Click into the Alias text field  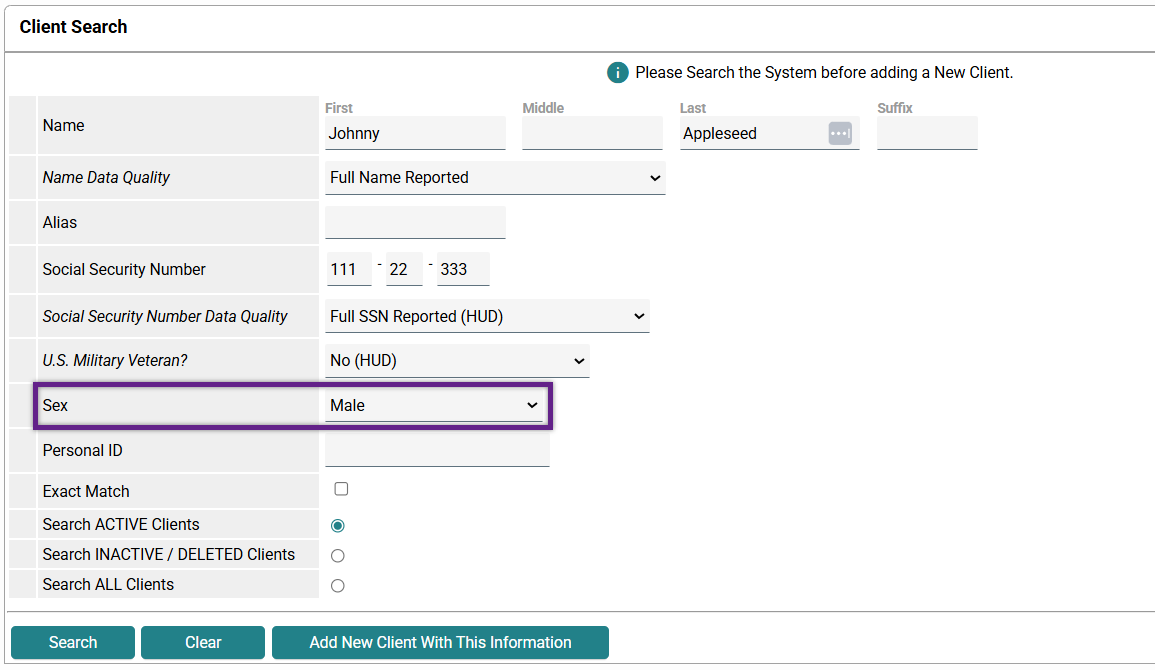coord(415,222)
